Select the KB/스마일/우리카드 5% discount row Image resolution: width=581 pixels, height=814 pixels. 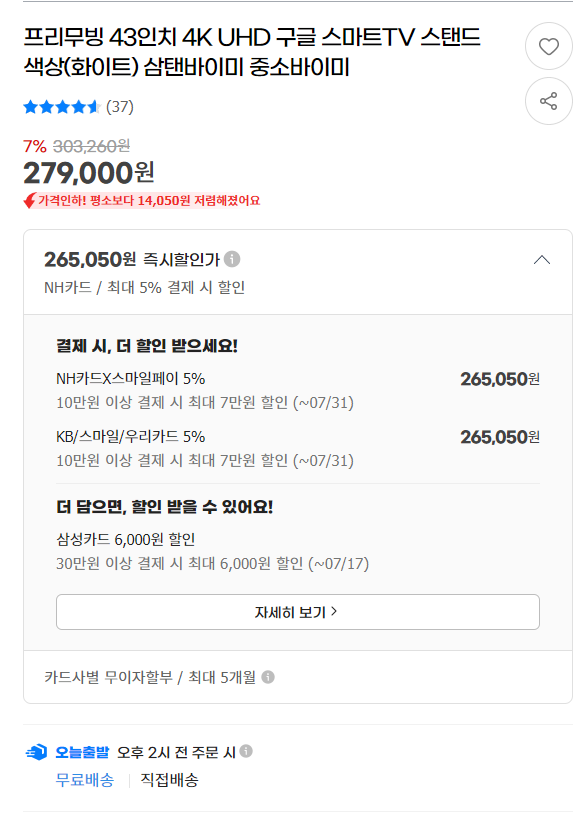(298, 449)
